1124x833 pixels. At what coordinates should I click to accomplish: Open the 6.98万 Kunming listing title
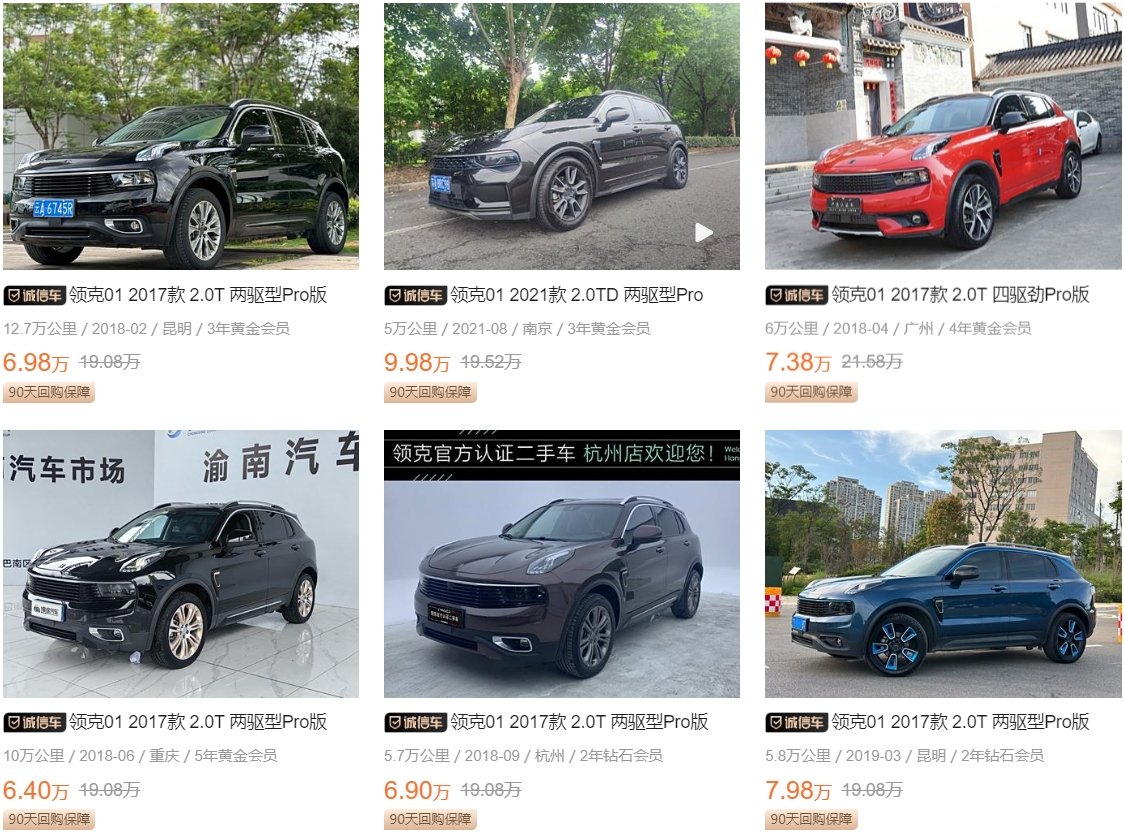[x=198, y=295]
